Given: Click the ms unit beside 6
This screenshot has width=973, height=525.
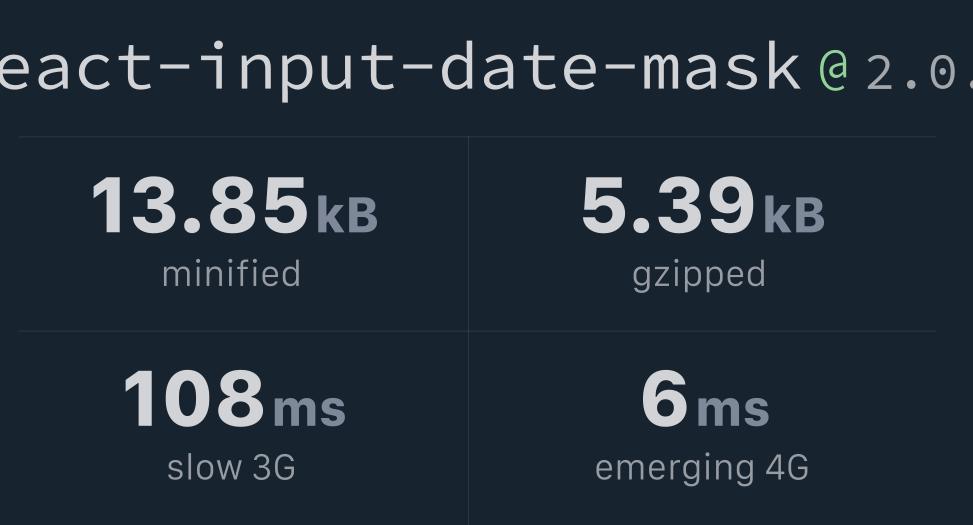Looking at the screenshot, I should click(733, 409).
